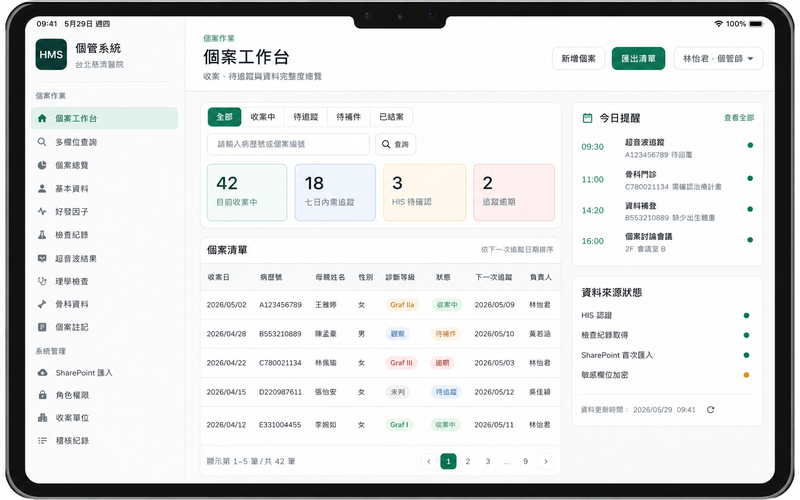
Task: Go to previous page with left chevron
Action: coord(429,461)
